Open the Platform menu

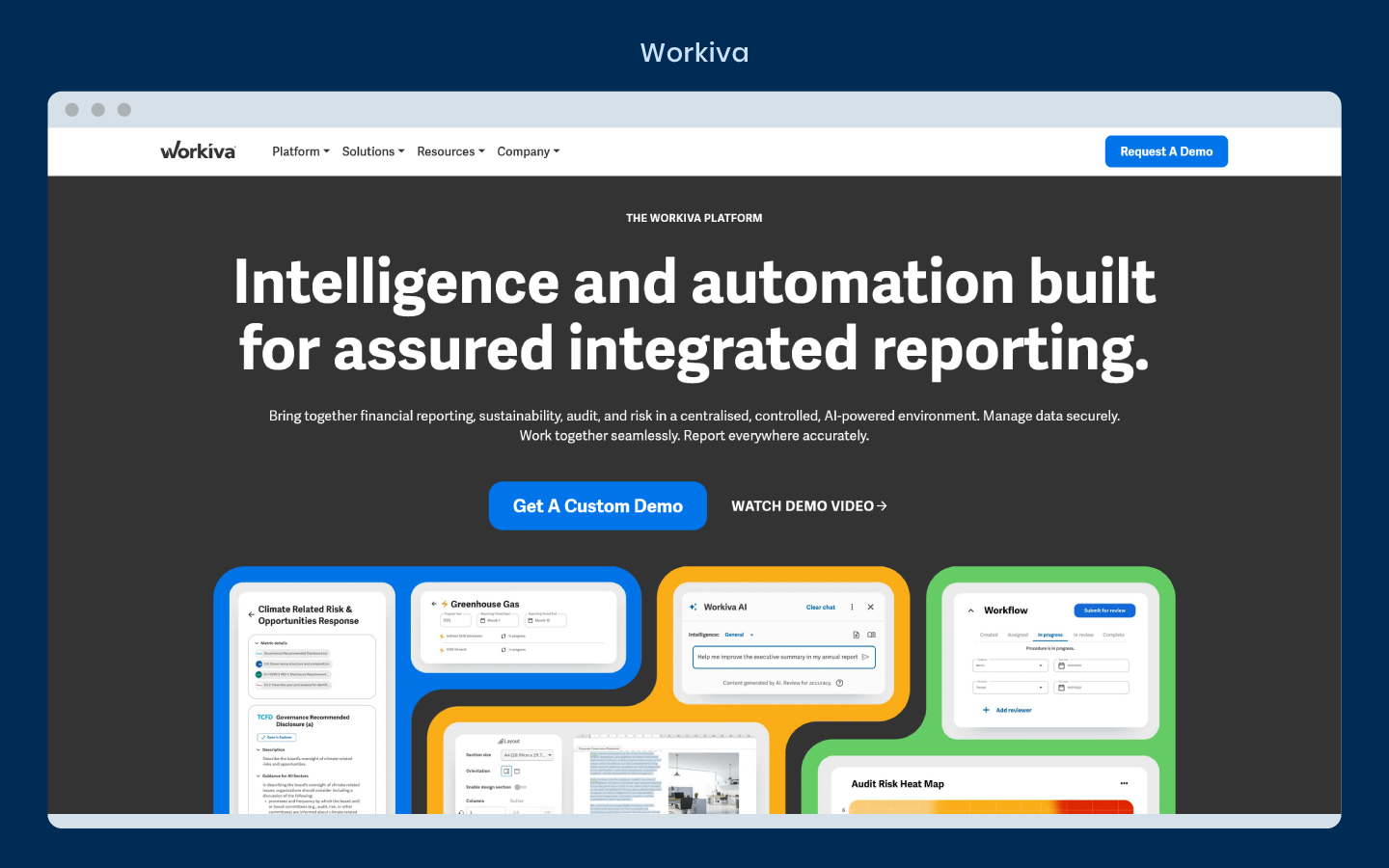pyautogui.click(x=301, y=151)
